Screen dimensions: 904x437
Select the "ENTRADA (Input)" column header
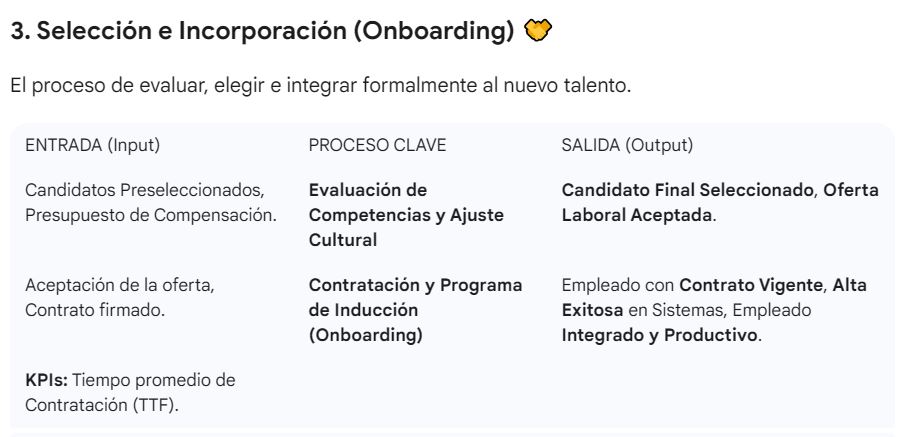92,145
